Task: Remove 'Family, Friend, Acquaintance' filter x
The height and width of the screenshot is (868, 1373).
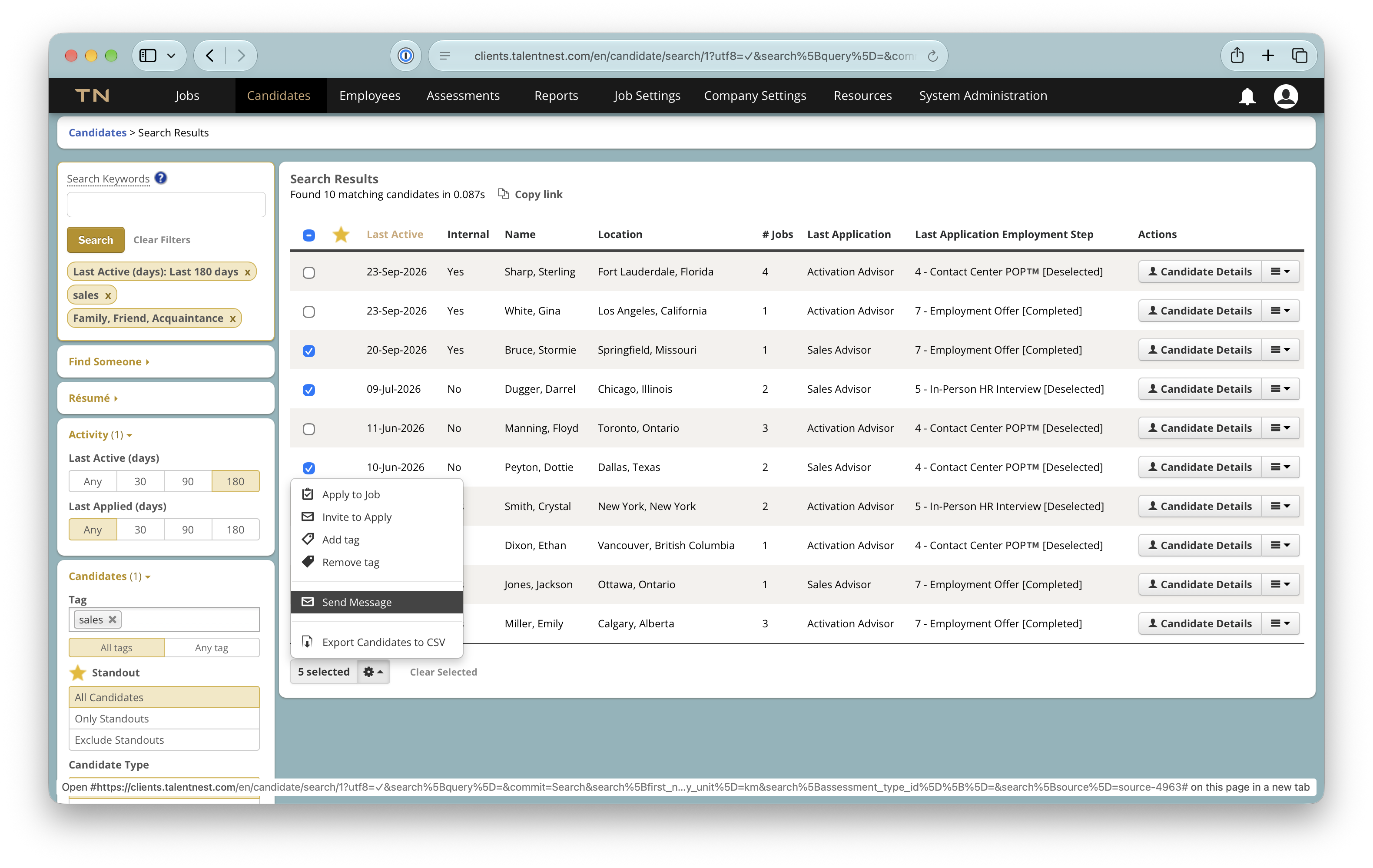Action: 232,318
